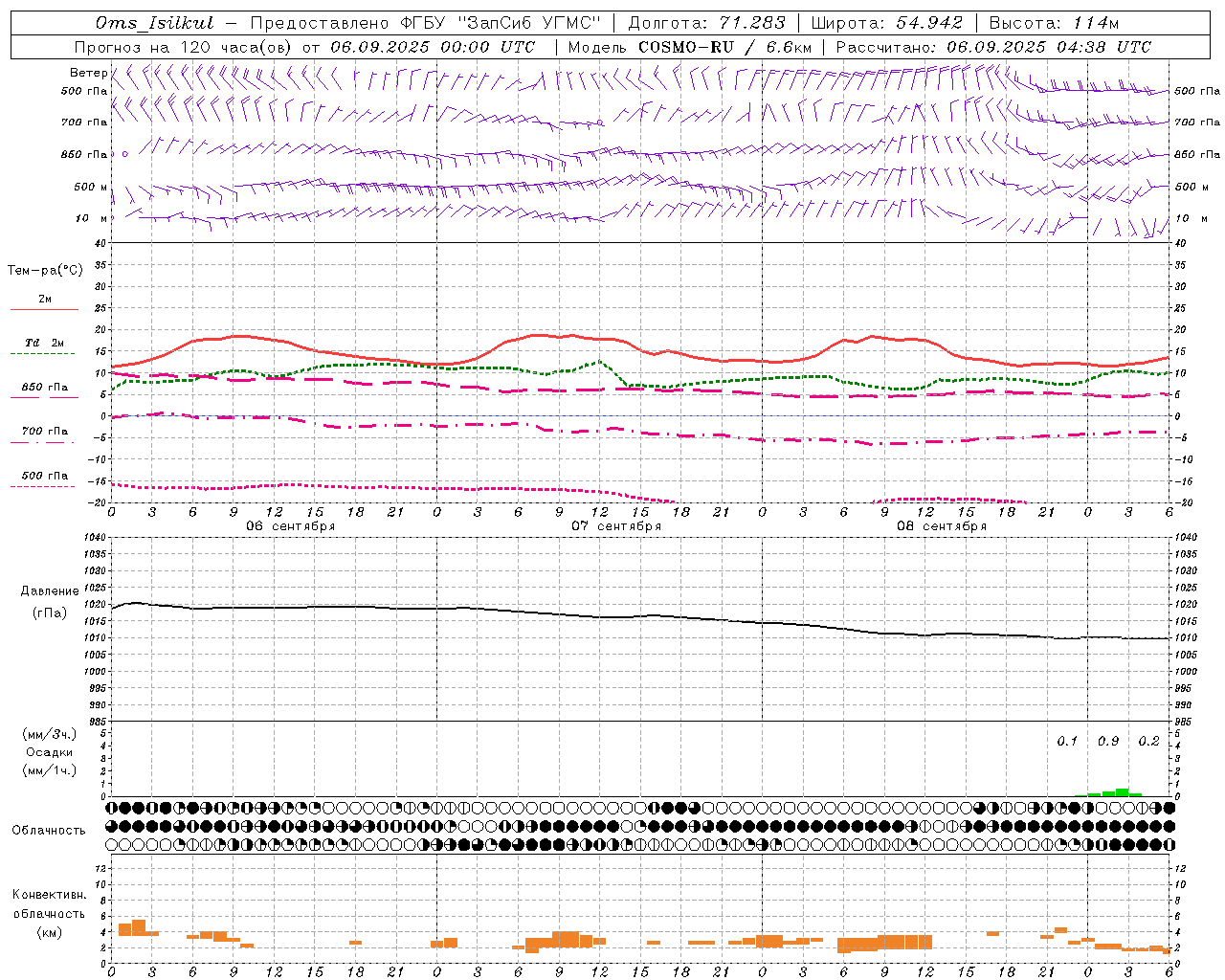This screenshot has height=980, width=1225.
Task: Click the 500 м wind level label on left
Action: coord(91,187)
